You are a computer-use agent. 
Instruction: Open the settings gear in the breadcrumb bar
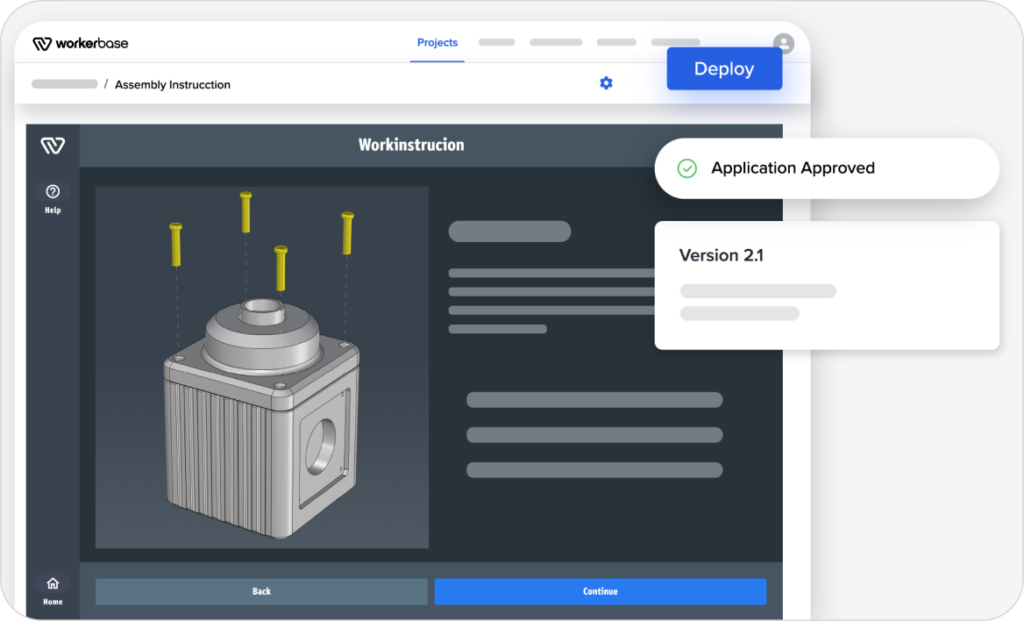click(606, 83)
